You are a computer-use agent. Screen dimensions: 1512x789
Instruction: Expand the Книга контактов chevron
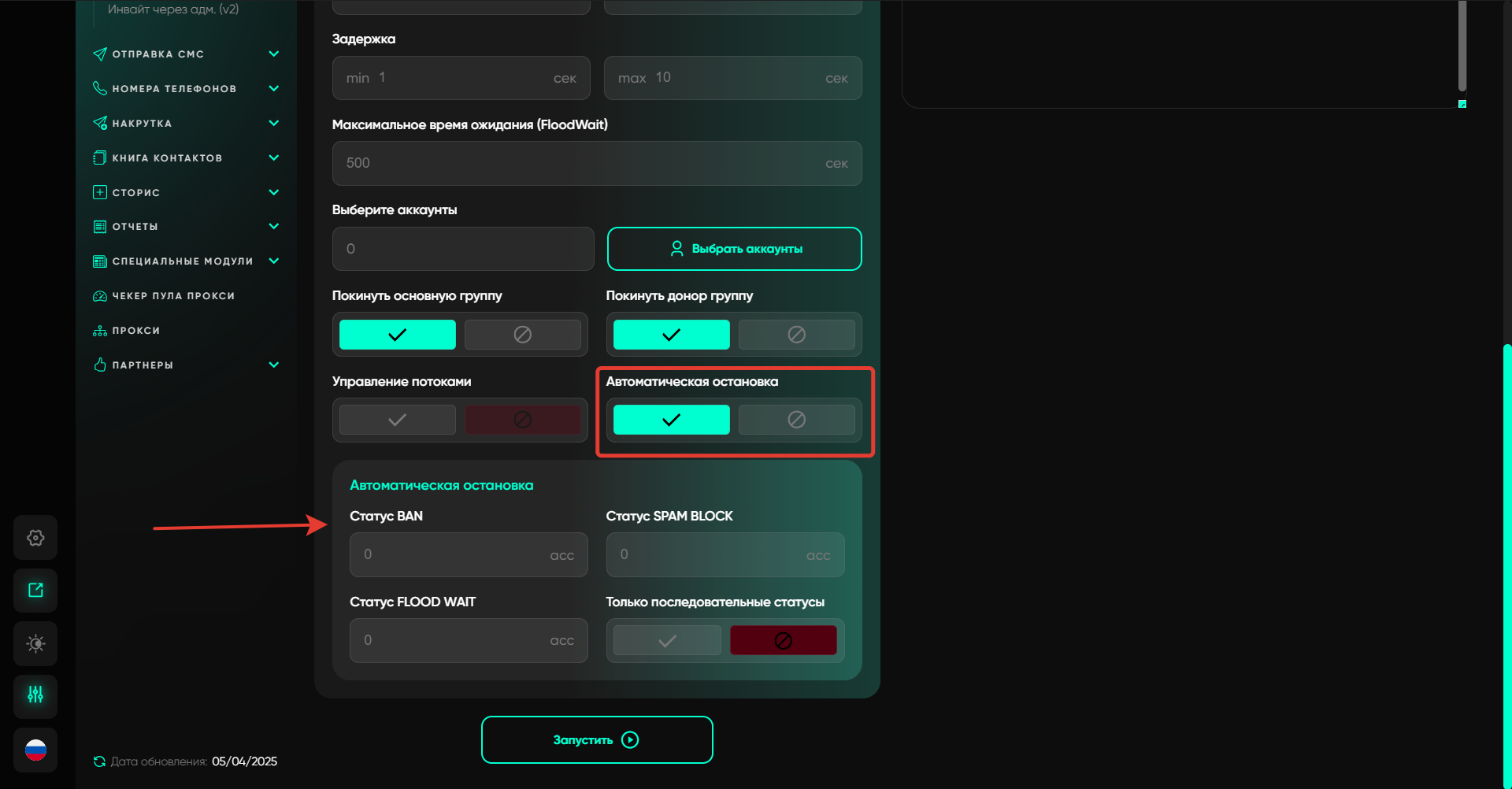[273, 157]
